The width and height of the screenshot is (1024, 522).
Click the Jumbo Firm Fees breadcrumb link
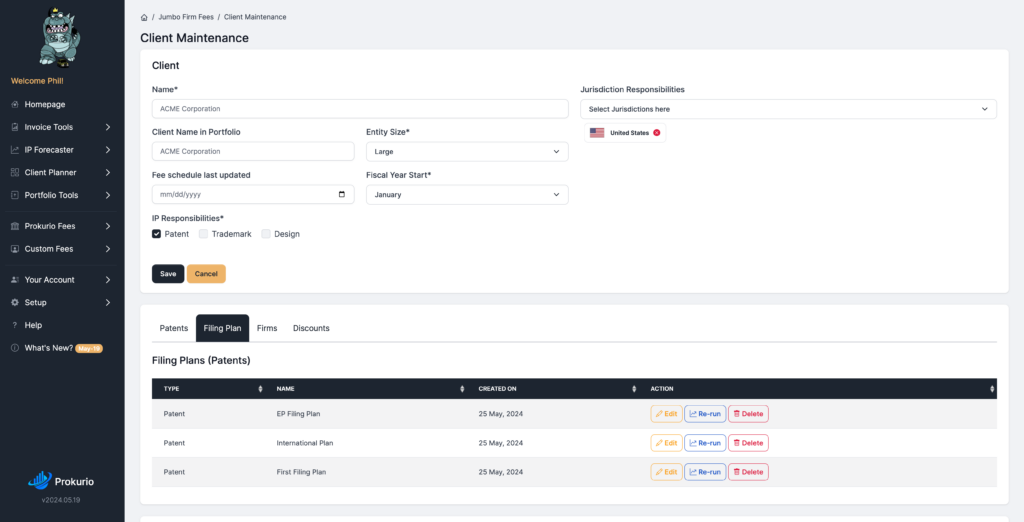pyautogui.click(x=185, y=17)
